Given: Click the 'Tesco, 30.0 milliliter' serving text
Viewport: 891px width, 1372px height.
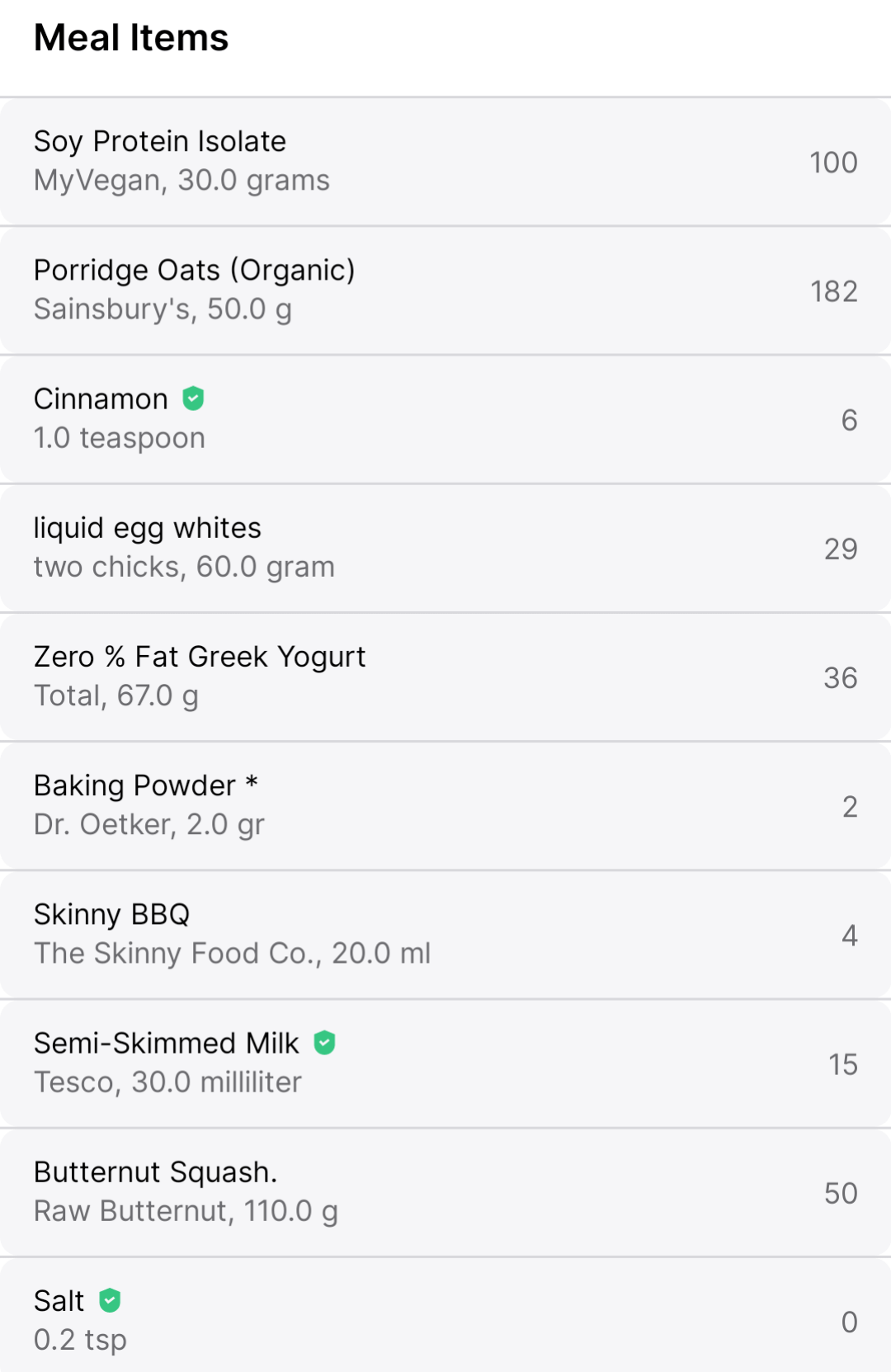Looking at the screenshot, I should coord(167,1082).
